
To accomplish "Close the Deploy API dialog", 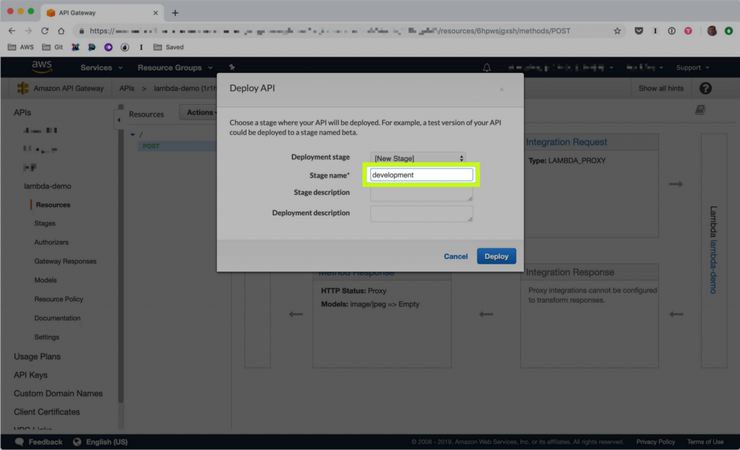I will [502, 89].
